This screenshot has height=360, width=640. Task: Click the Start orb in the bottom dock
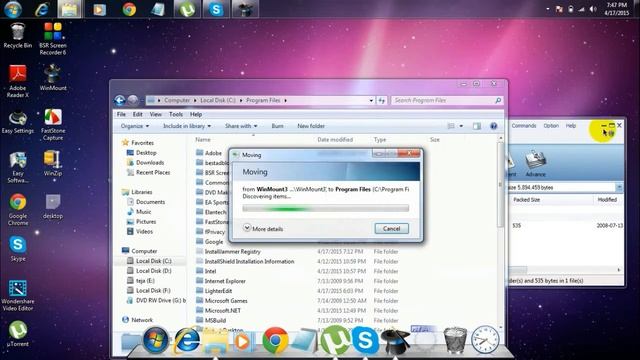tap(155, 340)
